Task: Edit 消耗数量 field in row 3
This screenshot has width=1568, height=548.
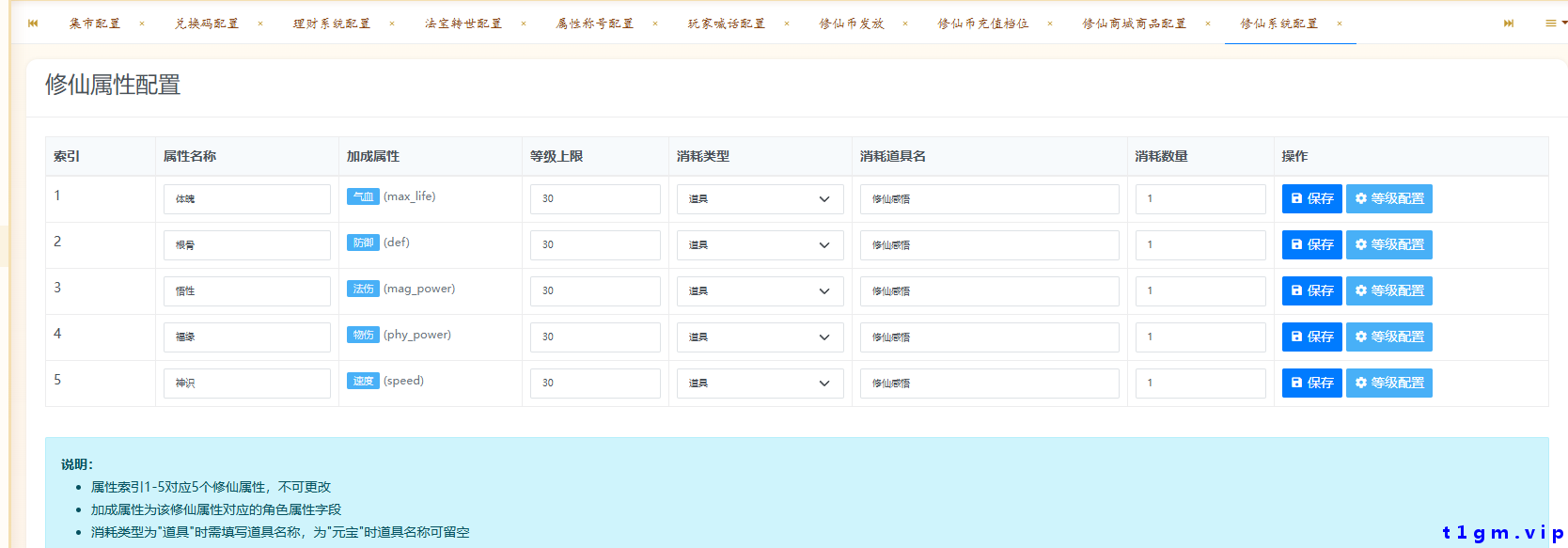Action: pos(1200,291)
